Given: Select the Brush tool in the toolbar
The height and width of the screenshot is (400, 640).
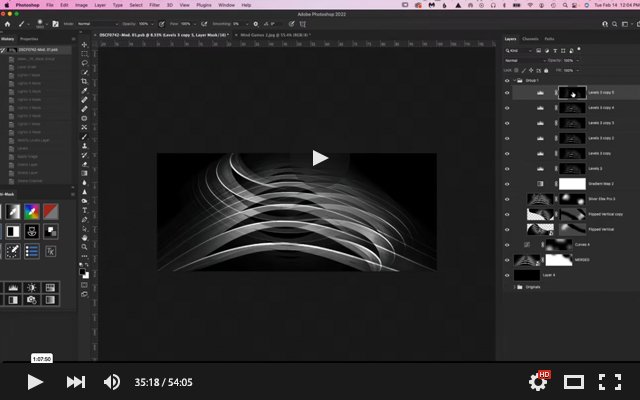Looking at the screenshot, I should [84, 137].
